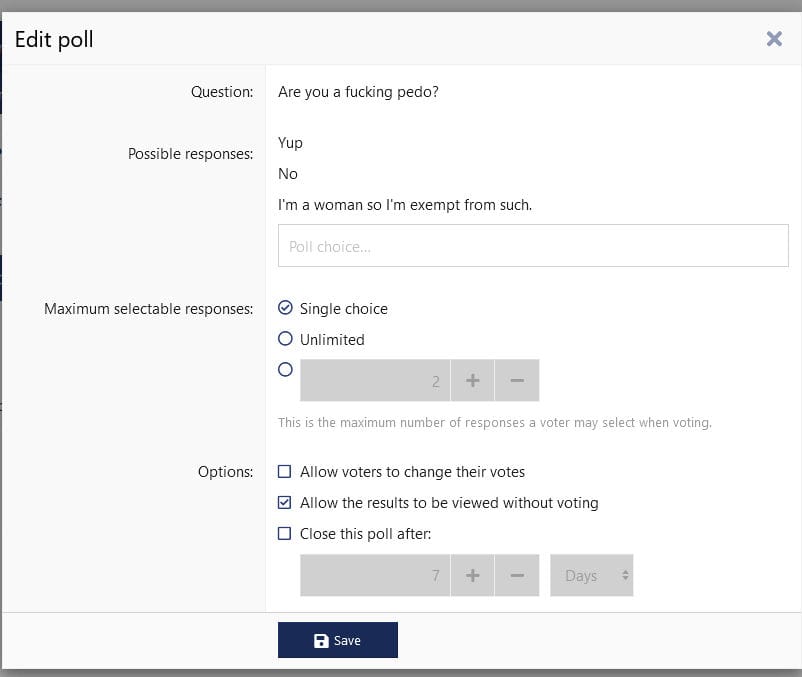Tick the Close this poll after checkbox
802x677 pixels.
tap(285, 534)
